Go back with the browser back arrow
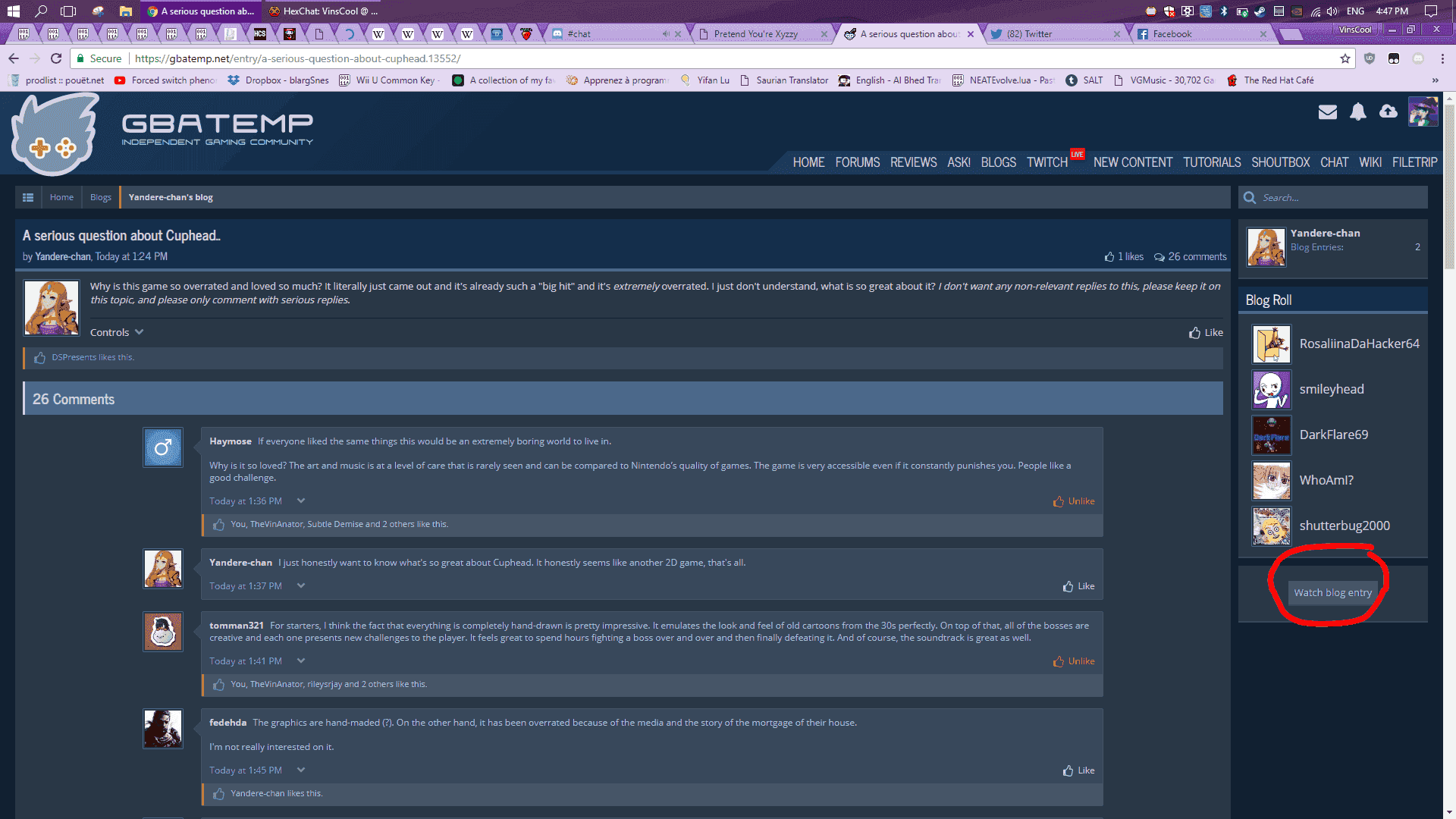Screen dimensions: 1456x819 click(x=14, y=58)
